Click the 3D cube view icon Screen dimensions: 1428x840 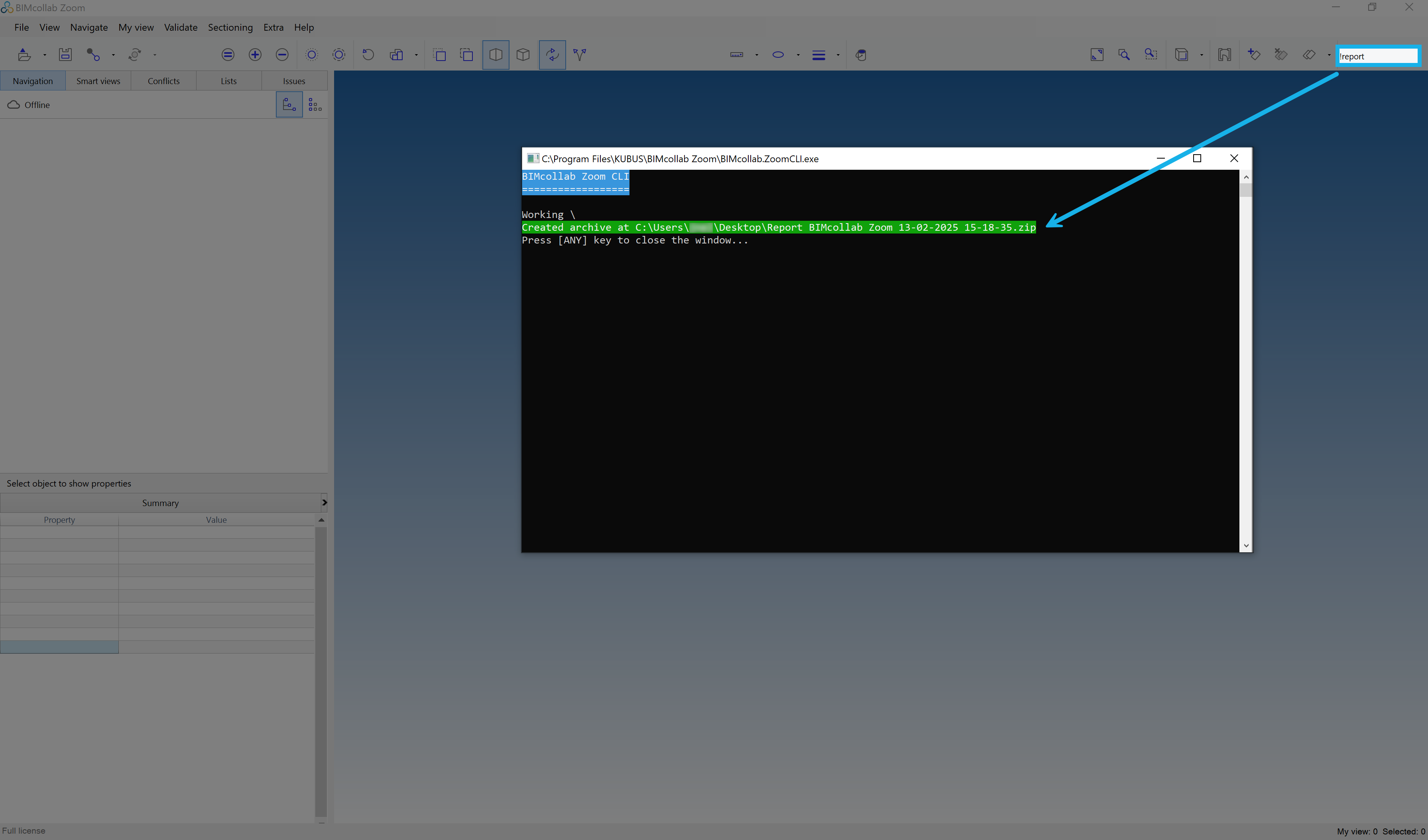523,55
